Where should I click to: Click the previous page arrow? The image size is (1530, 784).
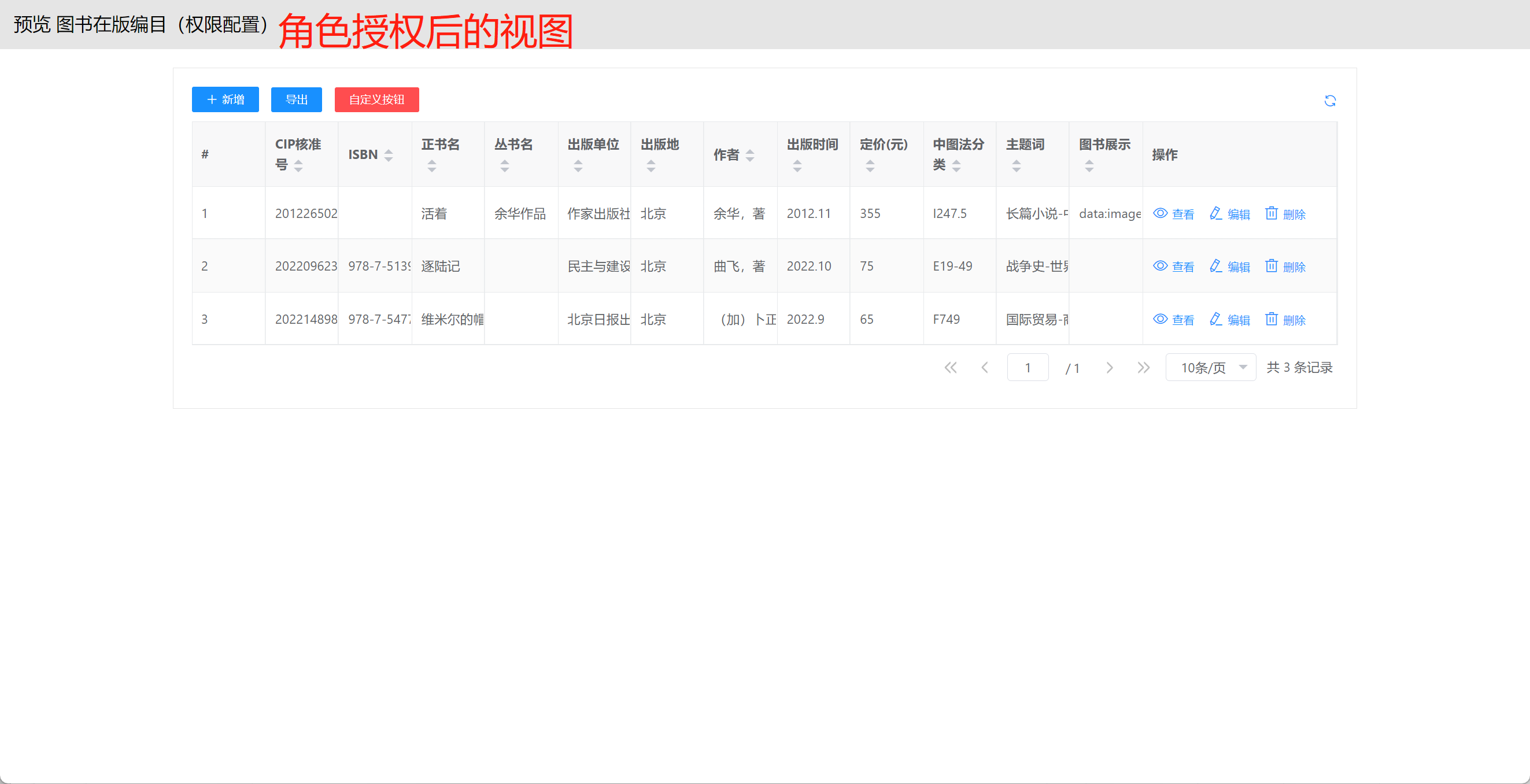pyautogui.click(x=985, y=368)
